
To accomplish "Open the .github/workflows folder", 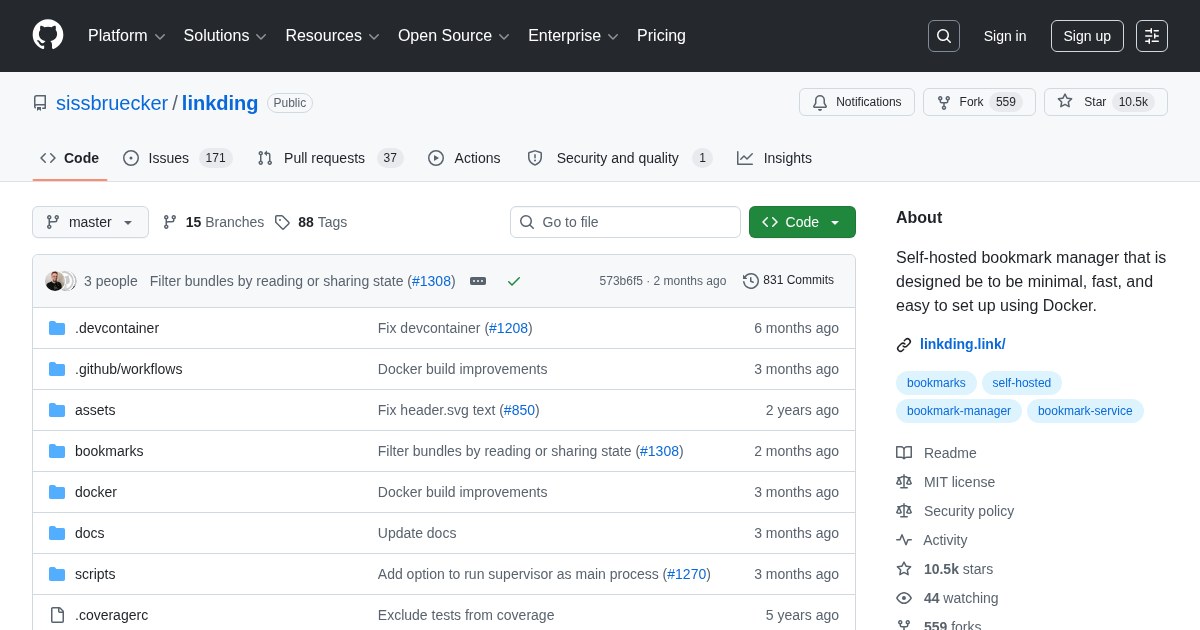I will click(x=129, y=369).
